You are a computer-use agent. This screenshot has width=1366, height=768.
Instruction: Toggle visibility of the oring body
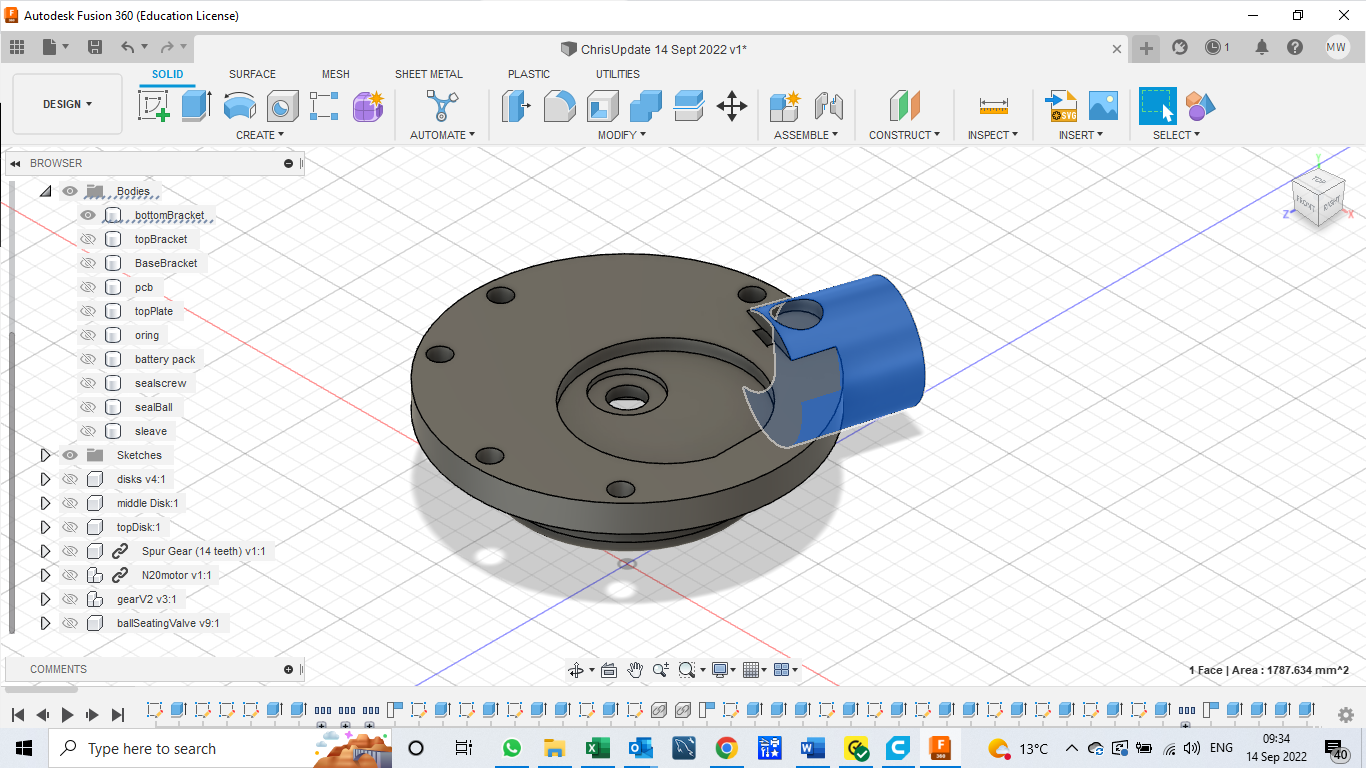coord(88,334)
